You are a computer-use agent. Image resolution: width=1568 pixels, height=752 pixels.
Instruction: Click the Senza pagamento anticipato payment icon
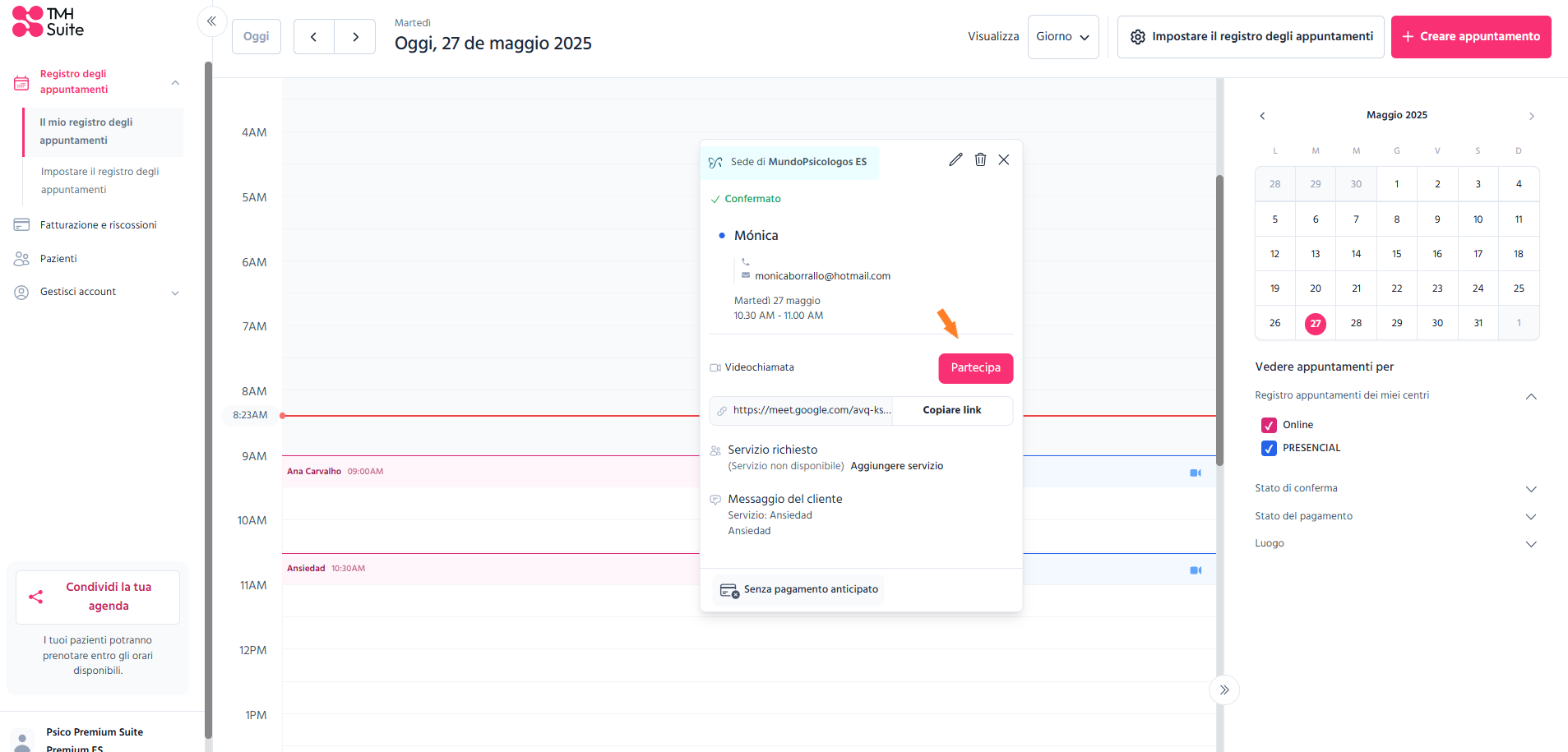tap(729, 590)
